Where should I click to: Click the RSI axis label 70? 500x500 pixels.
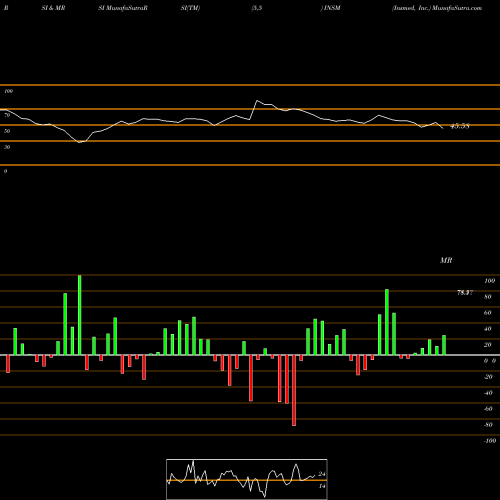coord(7,115)
